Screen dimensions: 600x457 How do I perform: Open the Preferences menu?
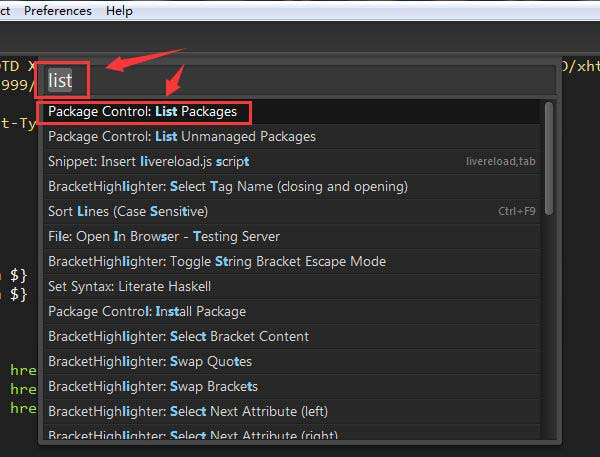pos(58,11)
